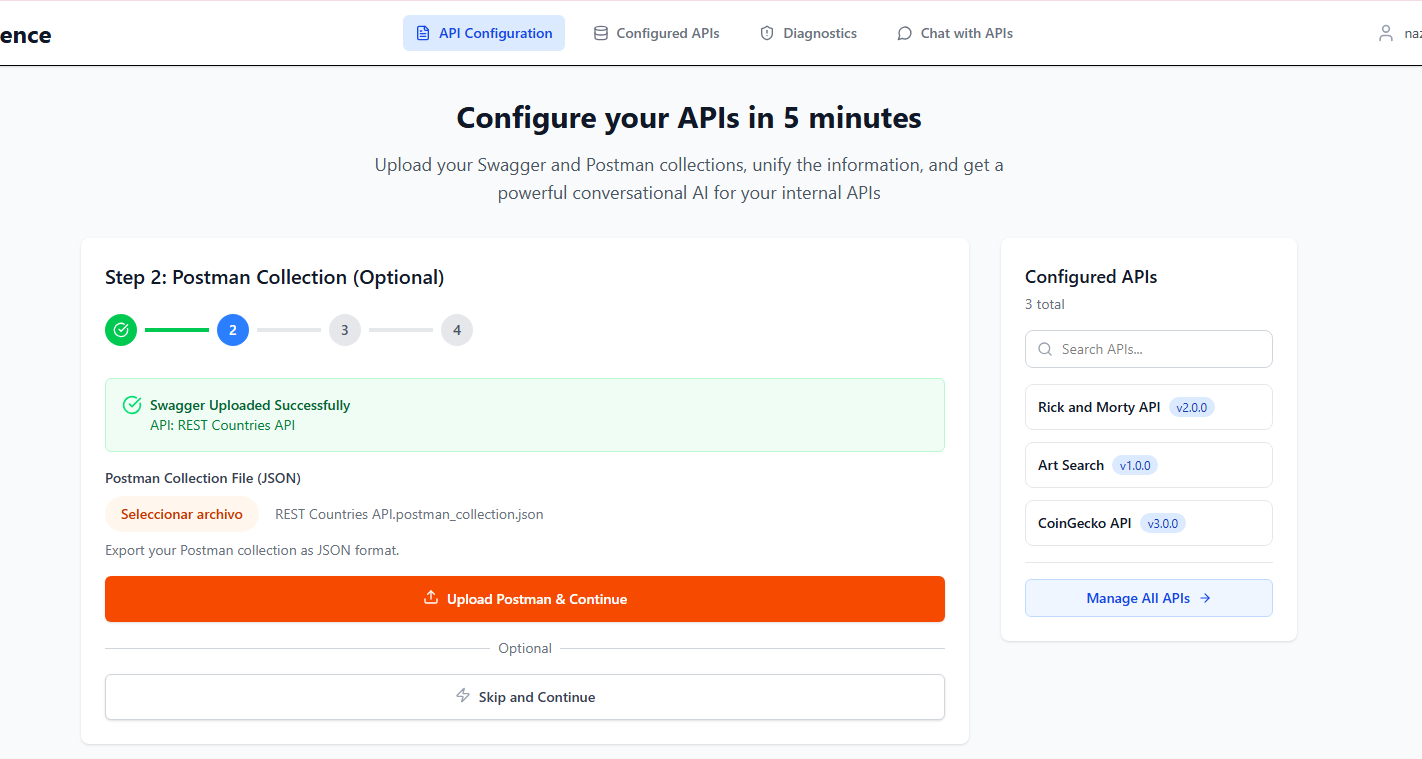
Task: Select step 3 in the progress stepper
Action: [345, 330]
